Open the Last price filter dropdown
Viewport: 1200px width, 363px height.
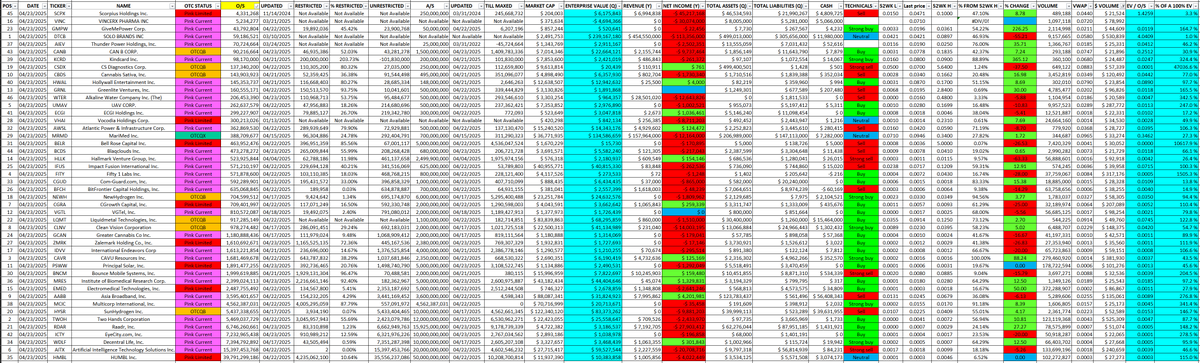coord(927,5)
